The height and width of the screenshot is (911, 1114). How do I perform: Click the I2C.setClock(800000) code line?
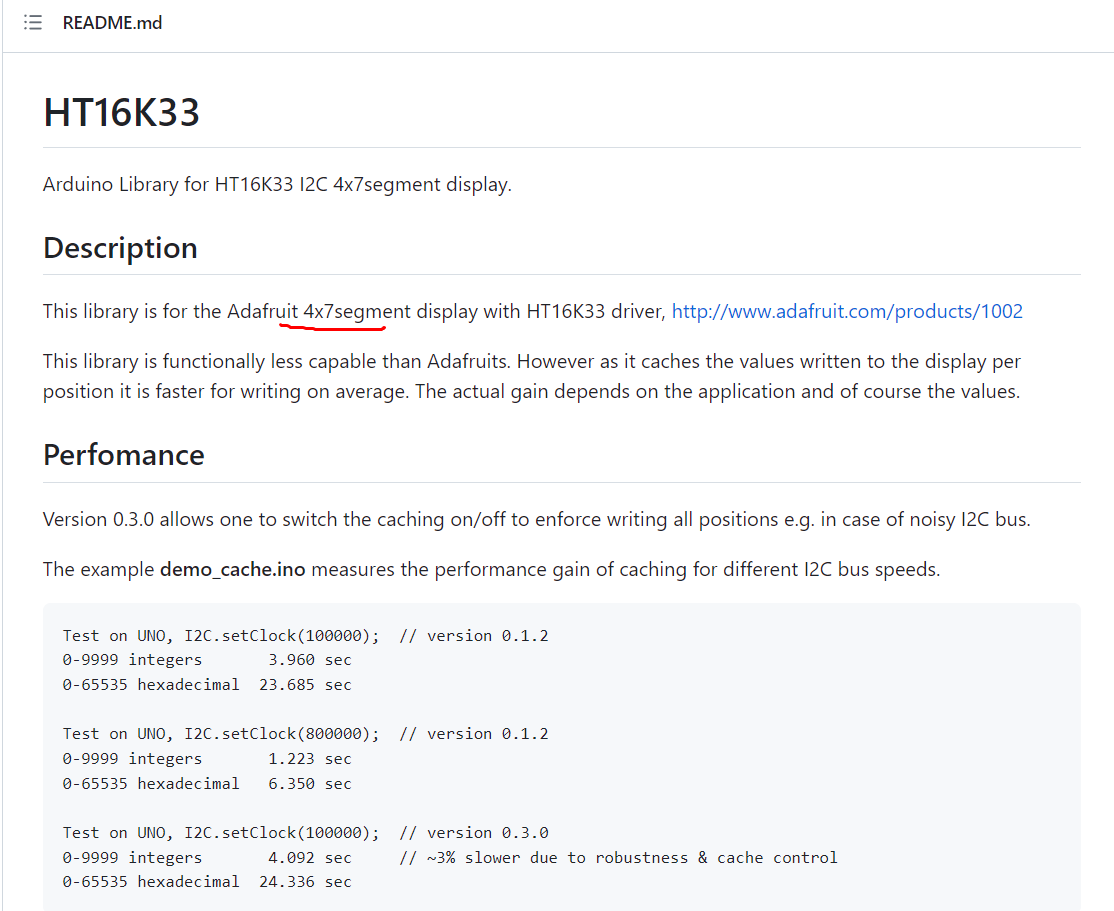(x=305, y=734)
